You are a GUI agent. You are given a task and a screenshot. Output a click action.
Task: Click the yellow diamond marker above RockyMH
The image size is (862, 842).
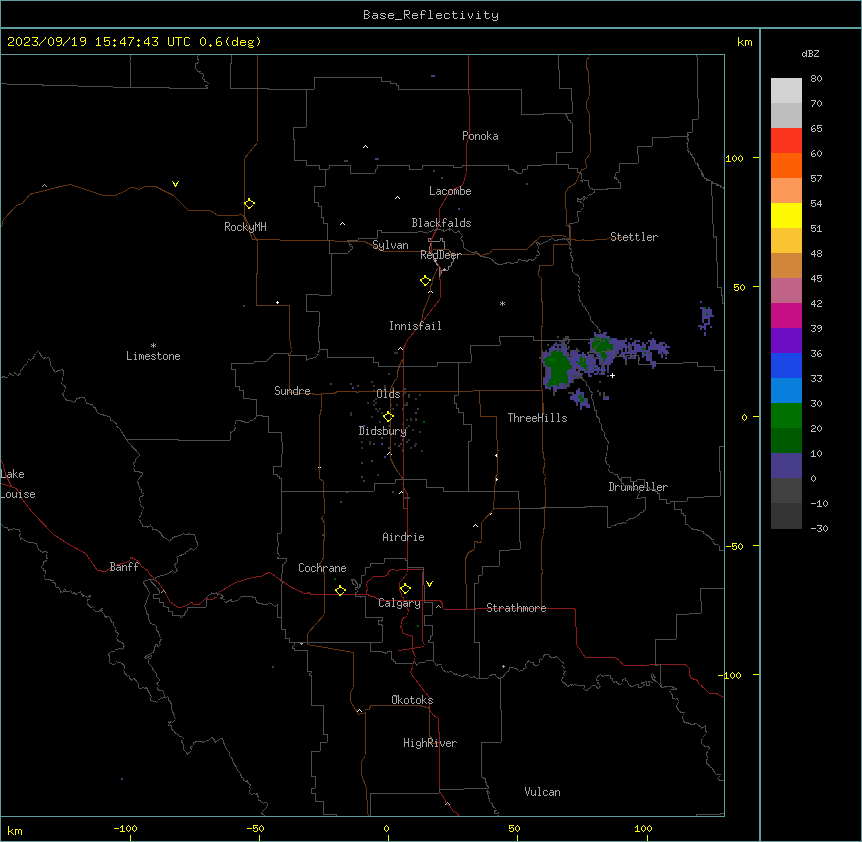pos(250,204)
